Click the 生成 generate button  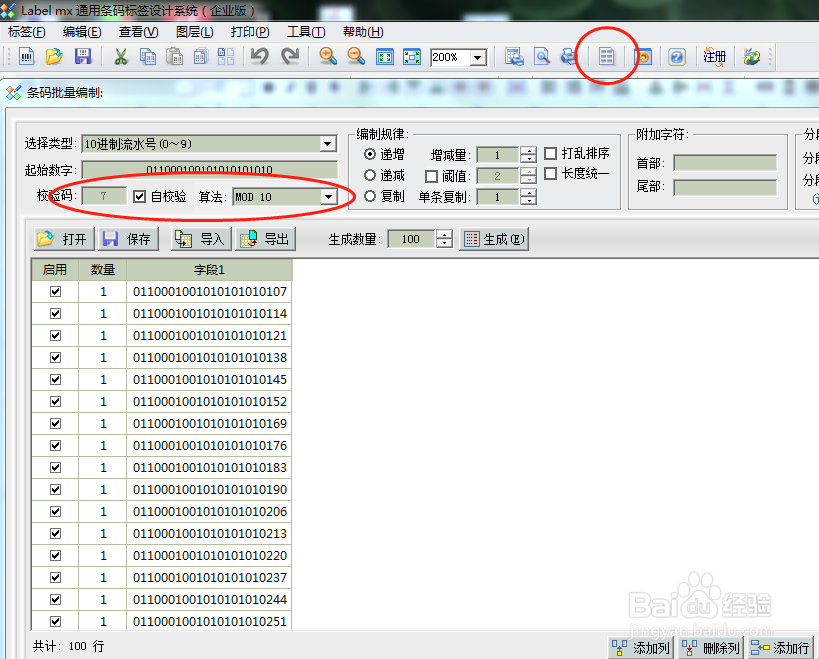(x=494, y=239)
